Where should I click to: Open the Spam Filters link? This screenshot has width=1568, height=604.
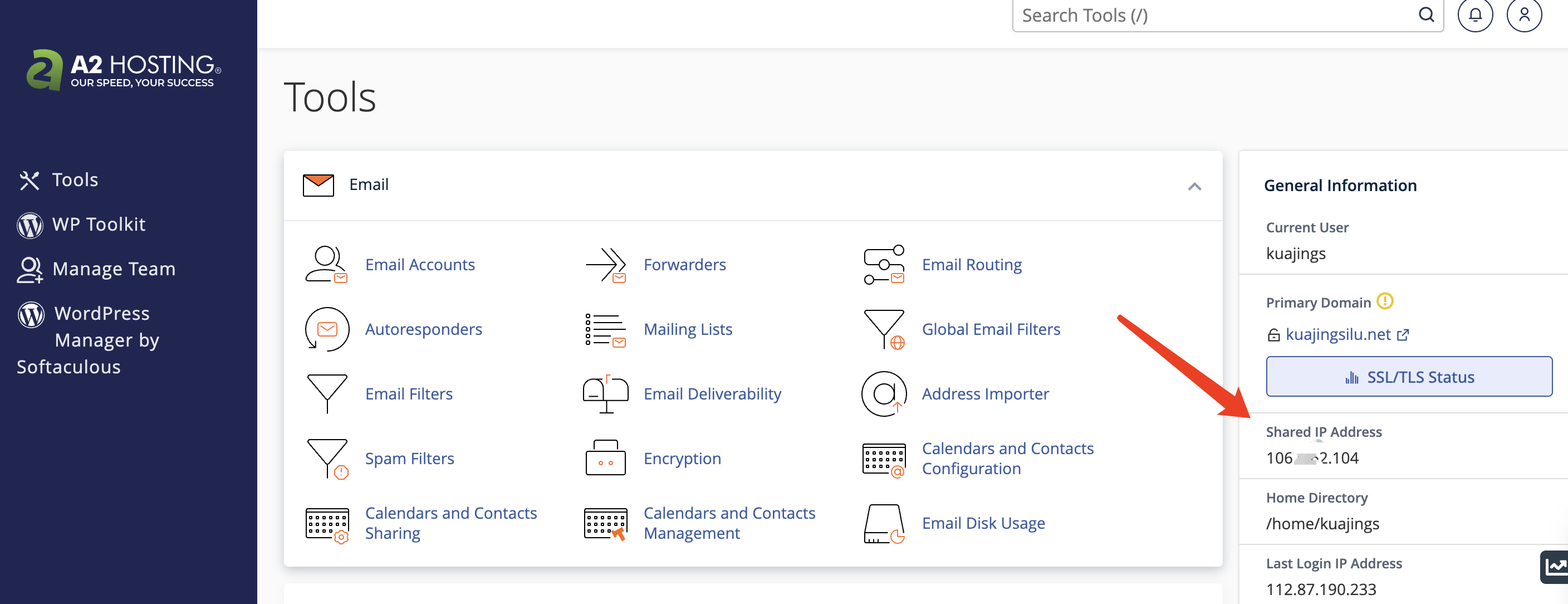point(410,459)
